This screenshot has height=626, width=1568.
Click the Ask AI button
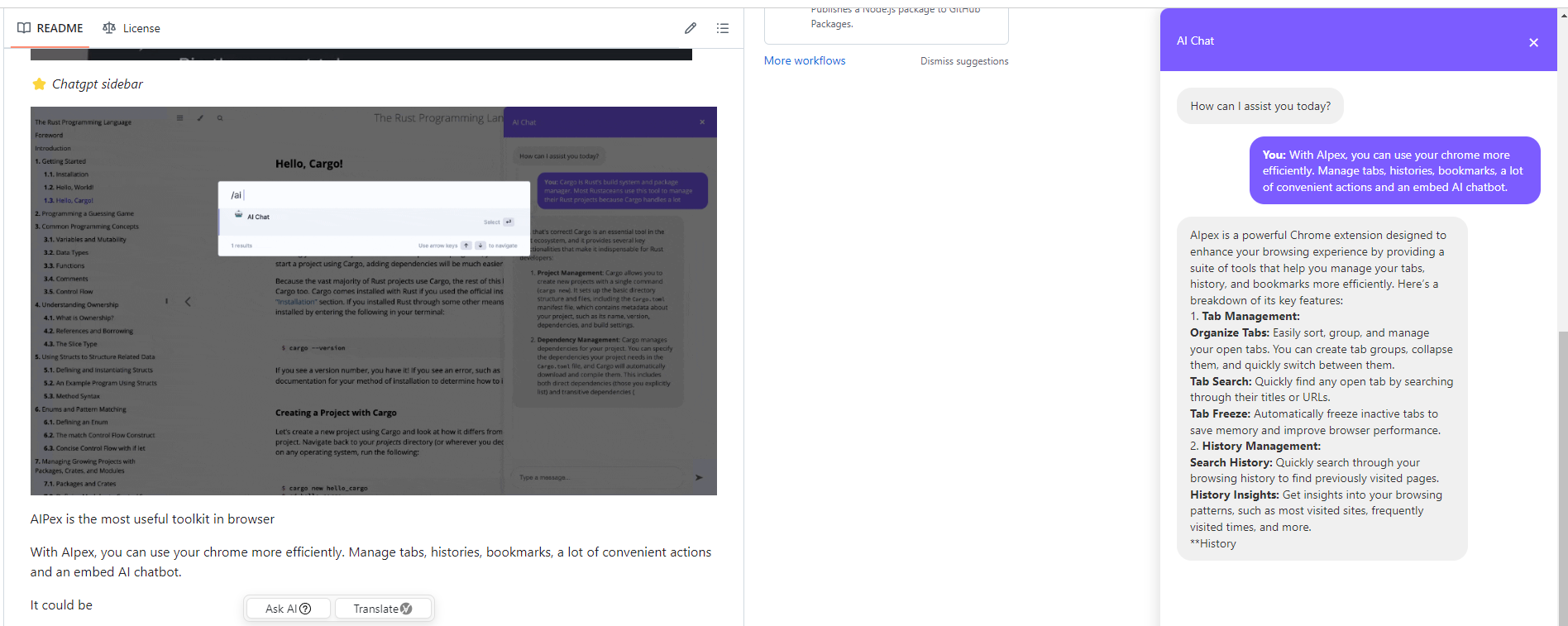click(x=288, y=609)
